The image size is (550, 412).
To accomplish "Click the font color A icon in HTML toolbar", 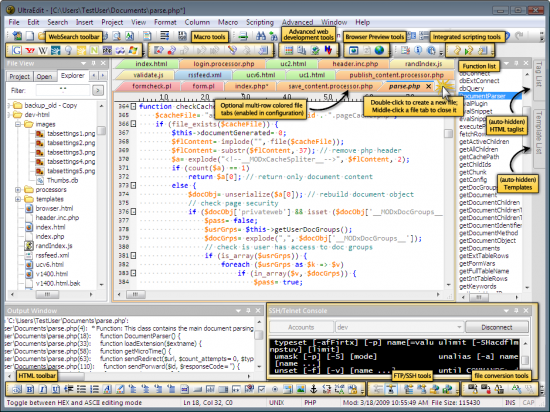I will tap(107, 389).
